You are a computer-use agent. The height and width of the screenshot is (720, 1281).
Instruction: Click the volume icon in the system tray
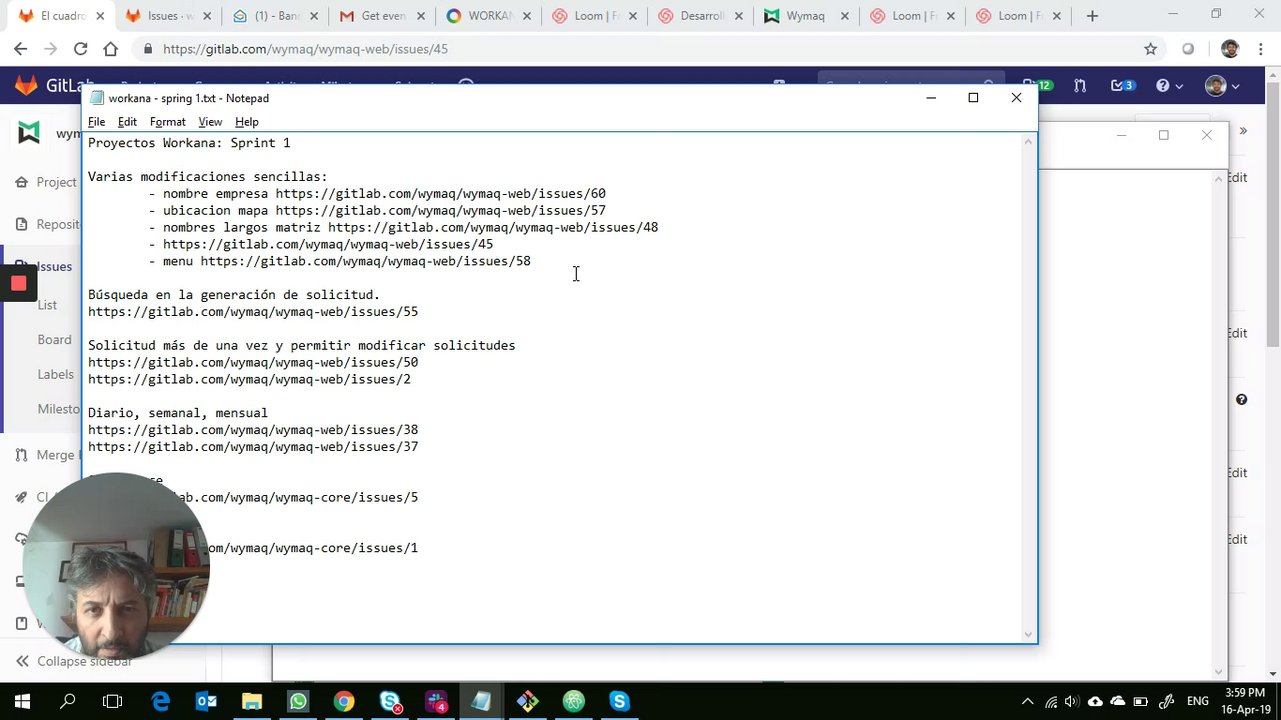(1071, 701)
